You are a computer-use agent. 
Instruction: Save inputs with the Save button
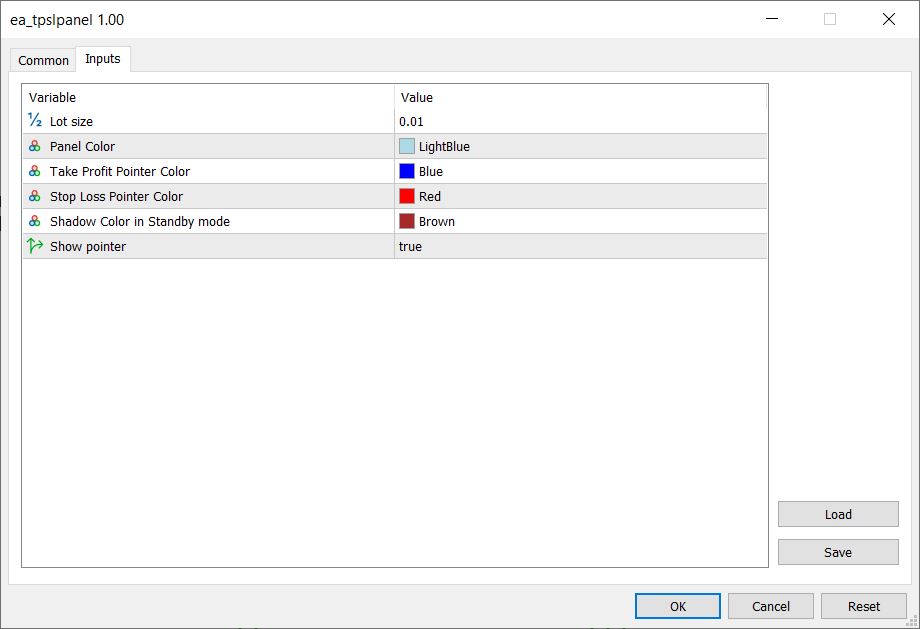click(838, 552)
